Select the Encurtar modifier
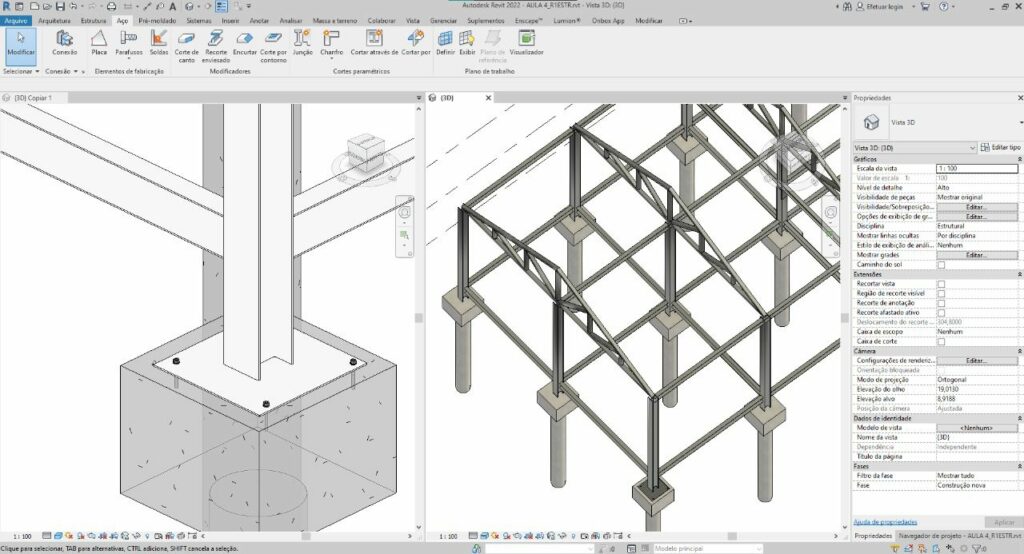 [x=244, y=42]
